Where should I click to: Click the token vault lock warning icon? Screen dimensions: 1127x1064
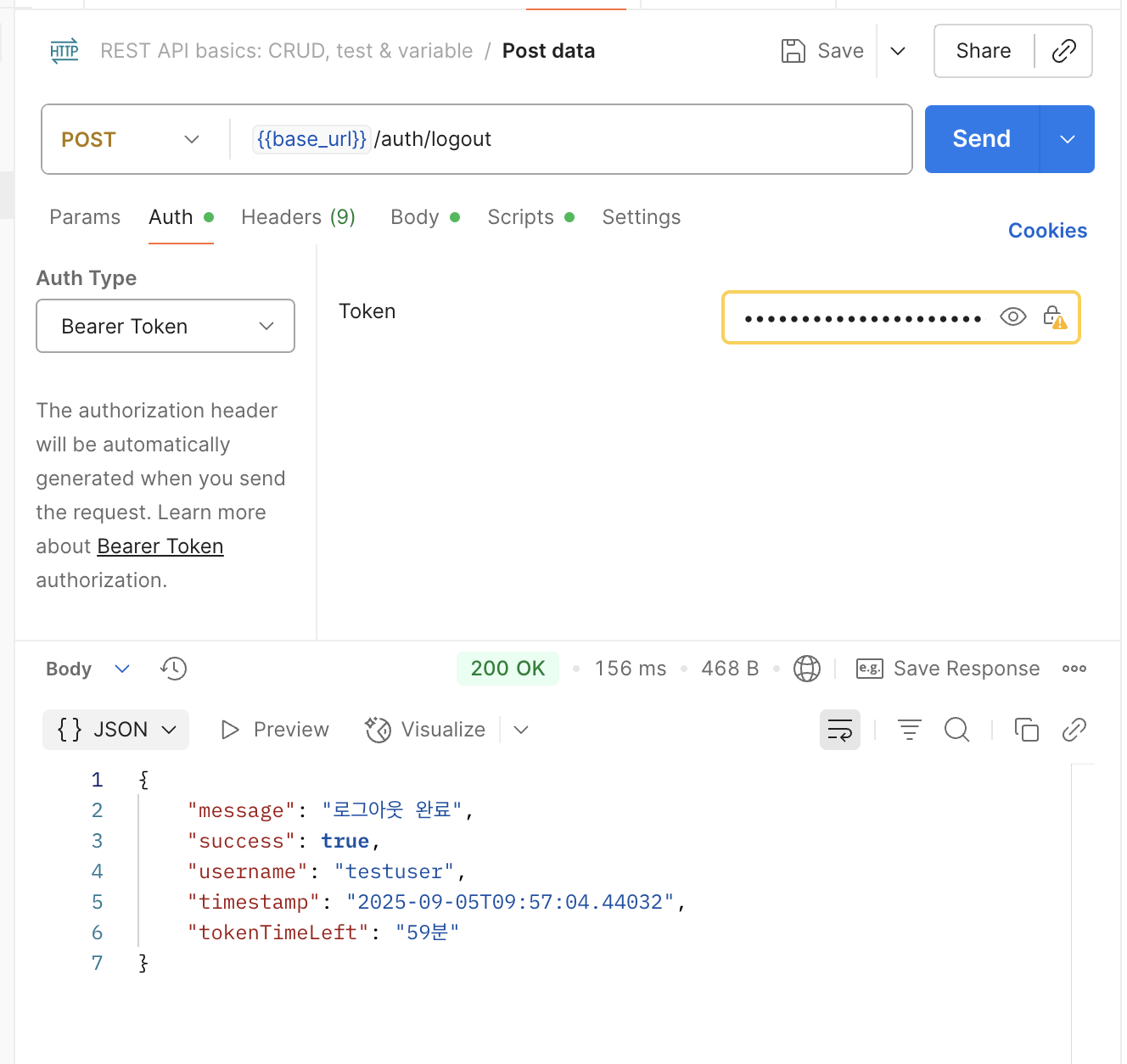click(1054, 317)
